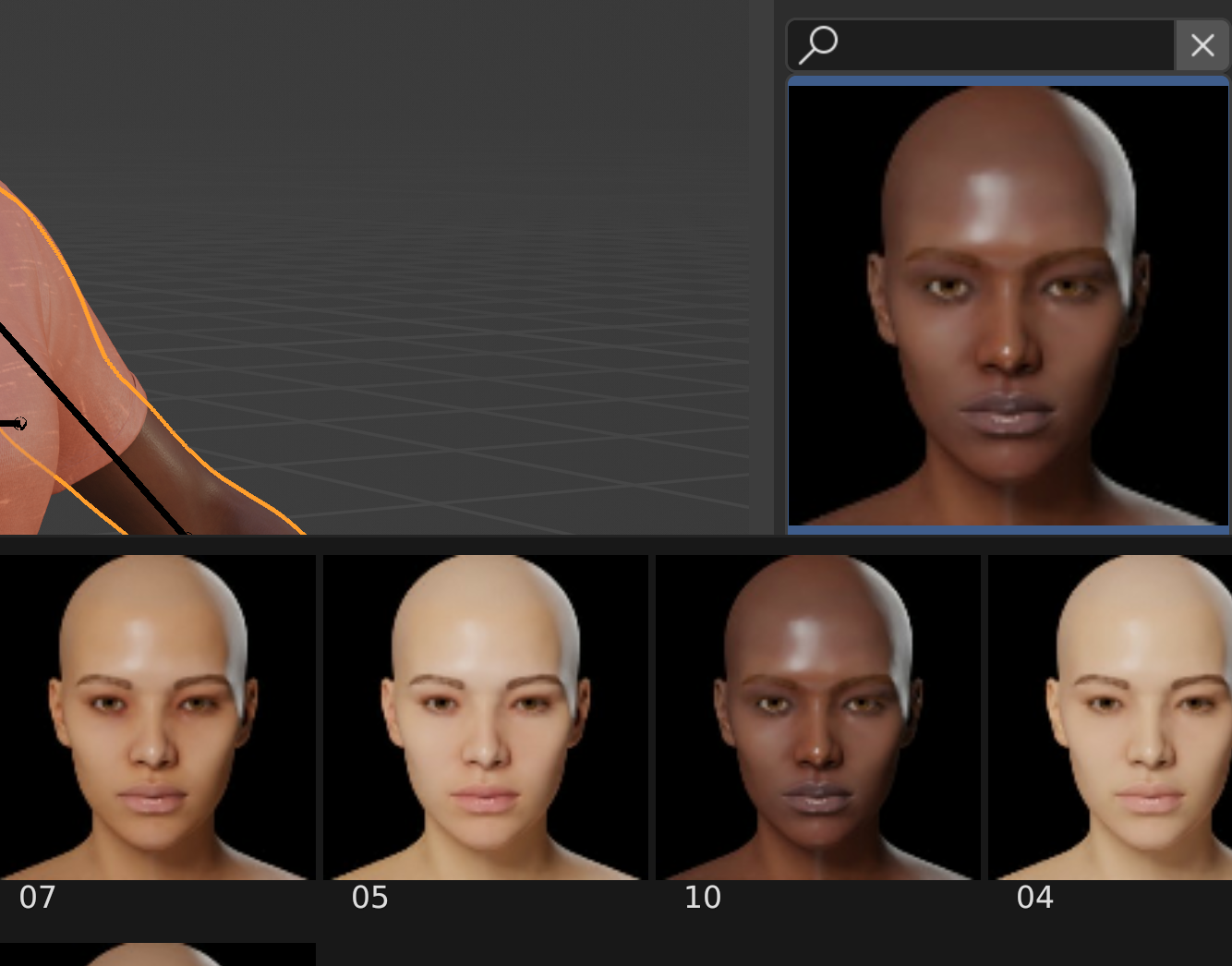Click the "05" label under the thumbnail
This screenshot has width=1232, height=966.
370,898
